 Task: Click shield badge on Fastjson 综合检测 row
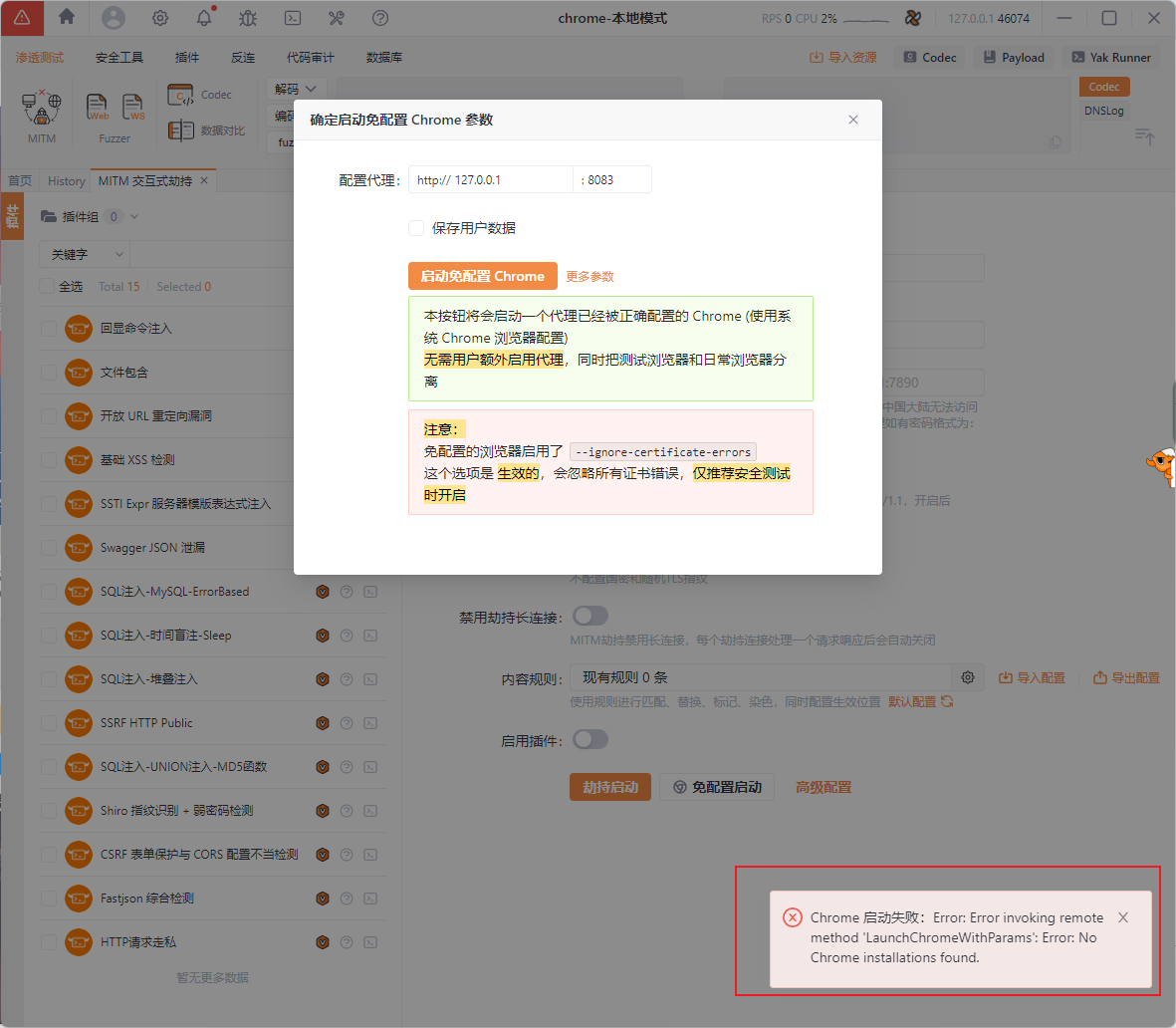(x=323, y=899)
